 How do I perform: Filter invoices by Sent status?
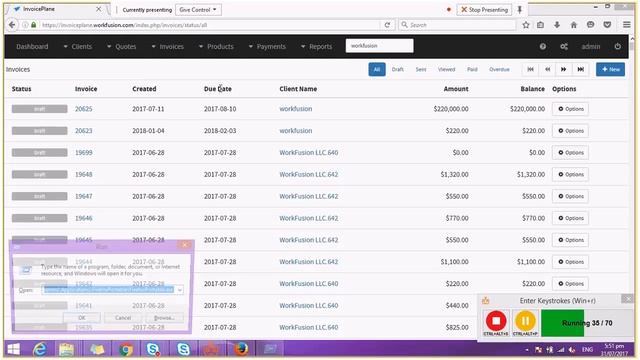[x=421, y=69]
